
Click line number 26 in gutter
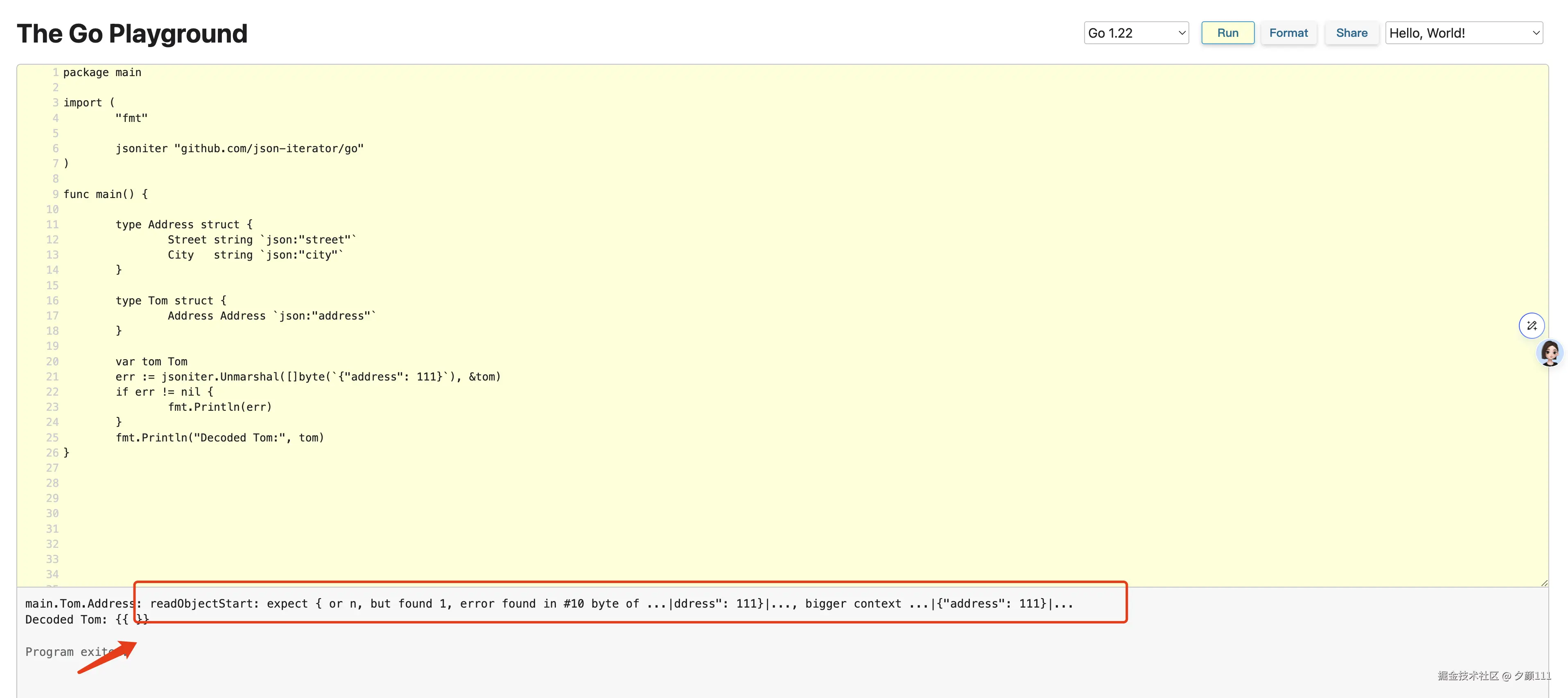click(x=52, y=453)
